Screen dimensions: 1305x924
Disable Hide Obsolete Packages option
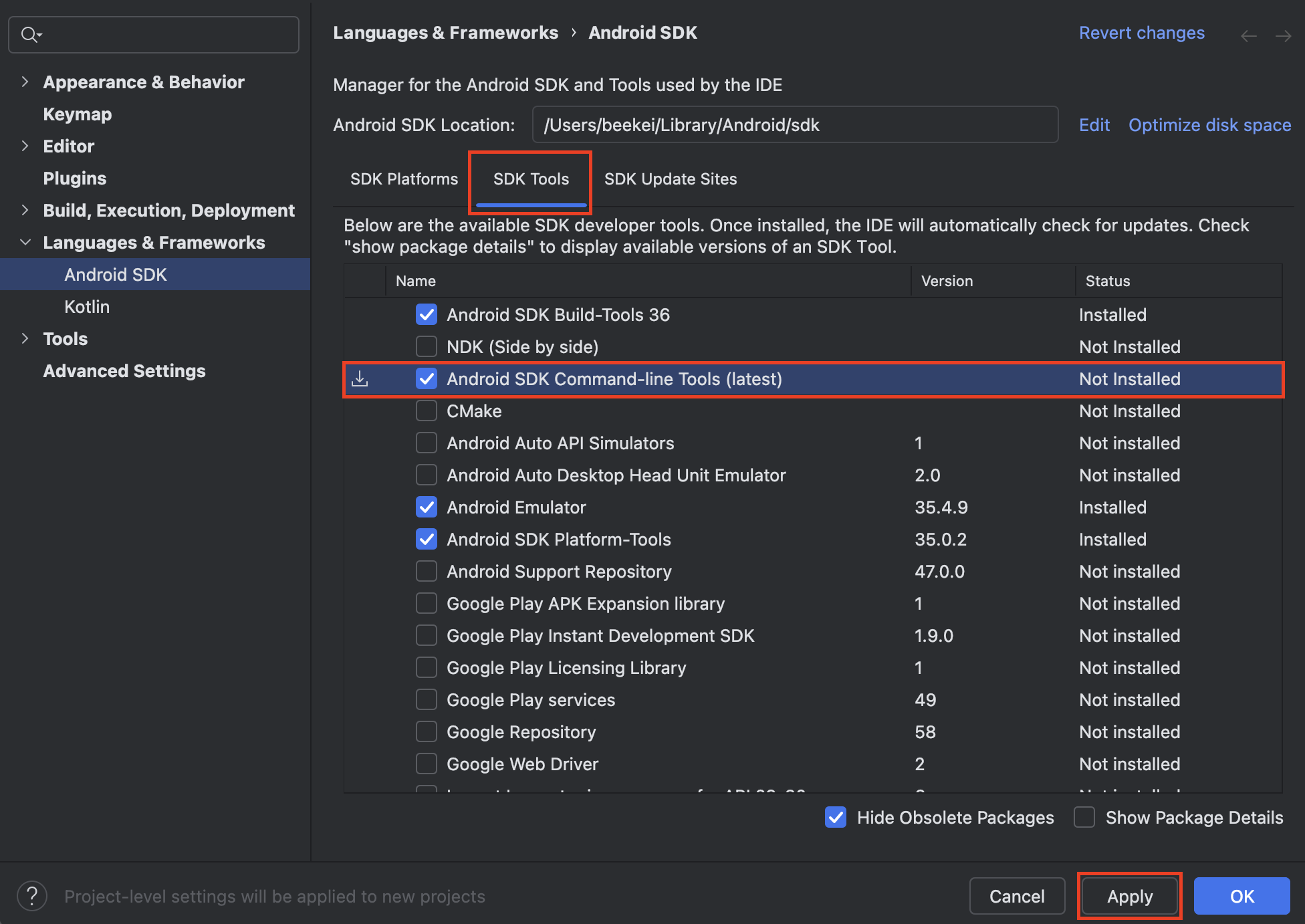836,817
